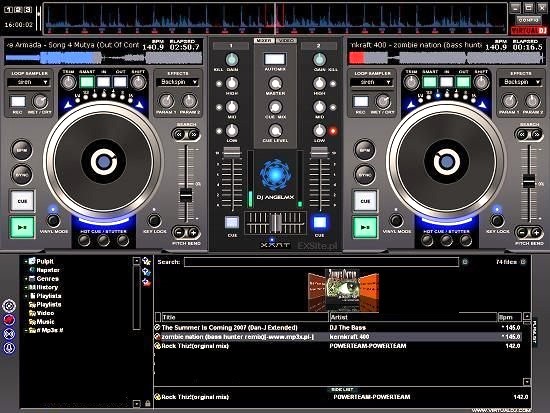Viewport: 550px width, 413px height.
Task: Select The Summer Is Coming 2007 track
Action: click(338, 328)
